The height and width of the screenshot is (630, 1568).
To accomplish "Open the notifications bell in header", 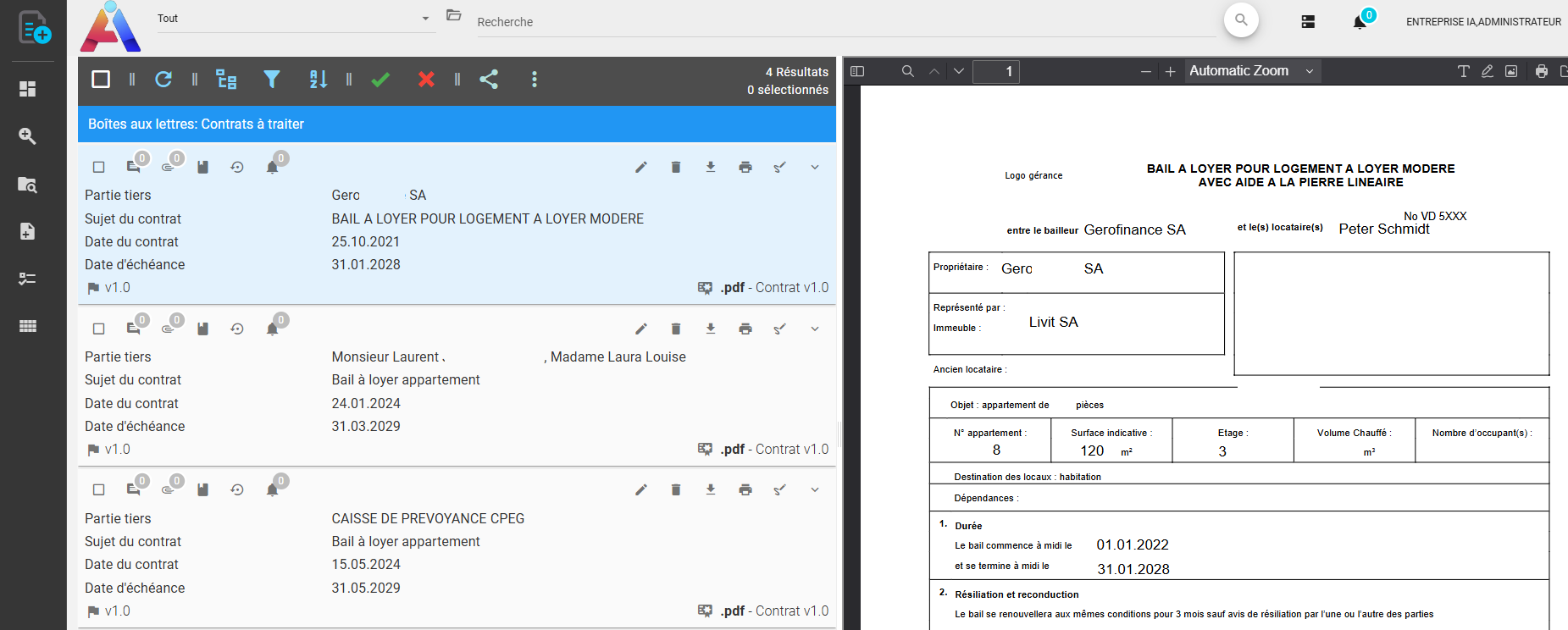I will click(x=1360, y=22).
